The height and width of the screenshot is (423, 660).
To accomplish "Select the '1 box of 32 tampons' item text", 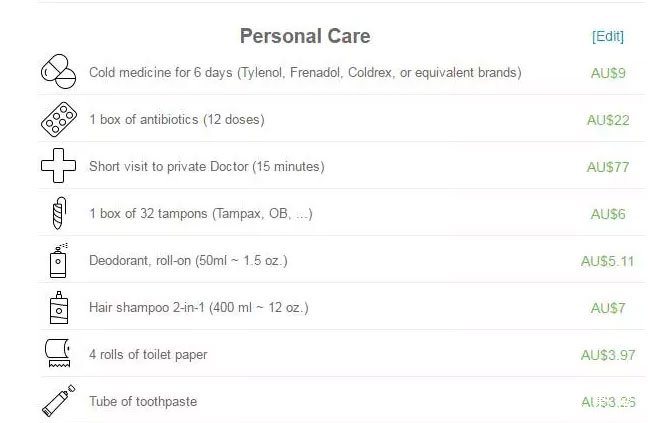I will [201, 214].
